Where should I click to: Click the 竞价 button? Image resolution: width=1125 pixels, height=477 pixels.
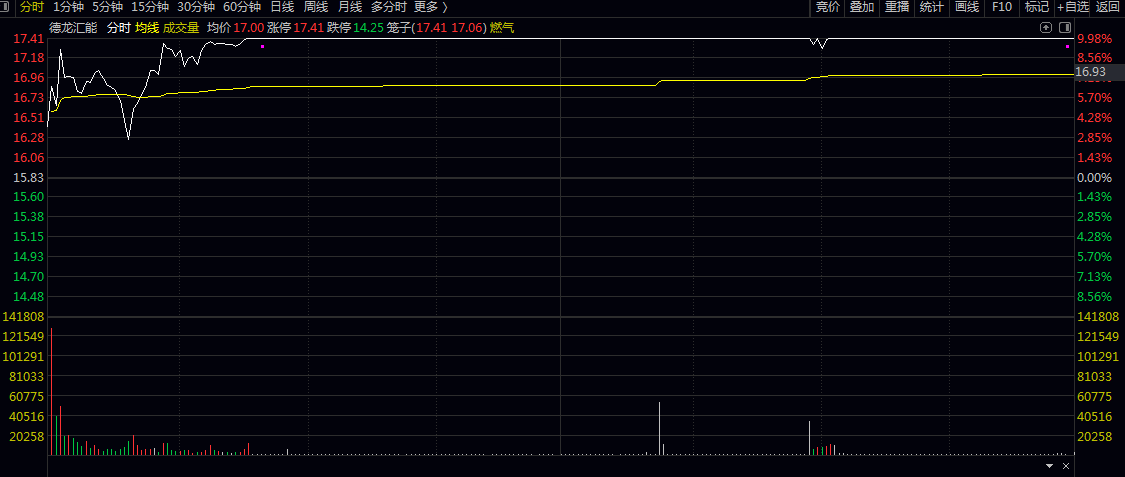(827, 7)
